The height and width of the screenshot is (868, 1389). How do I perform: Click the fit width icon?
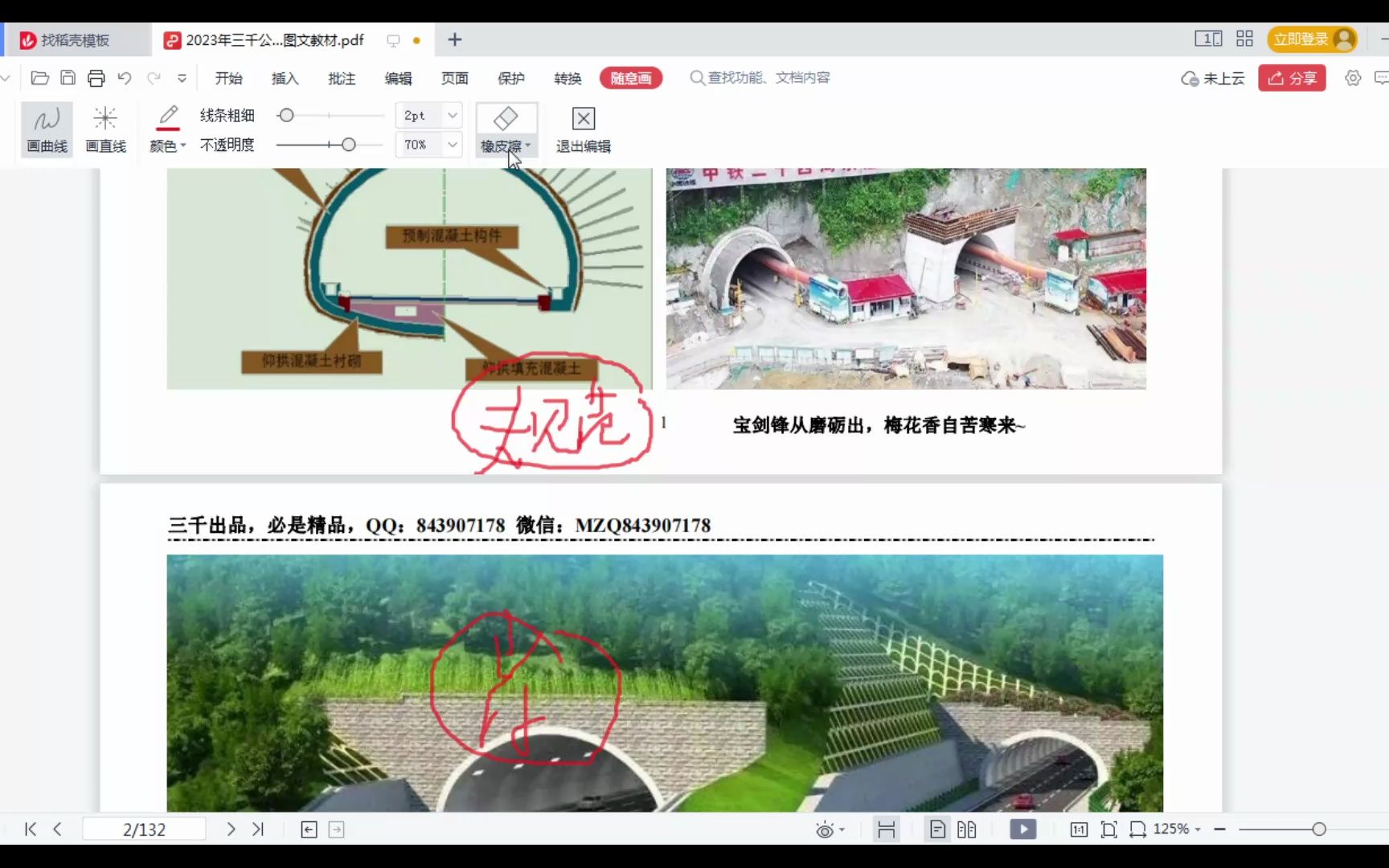click(x=1138, y=829)
